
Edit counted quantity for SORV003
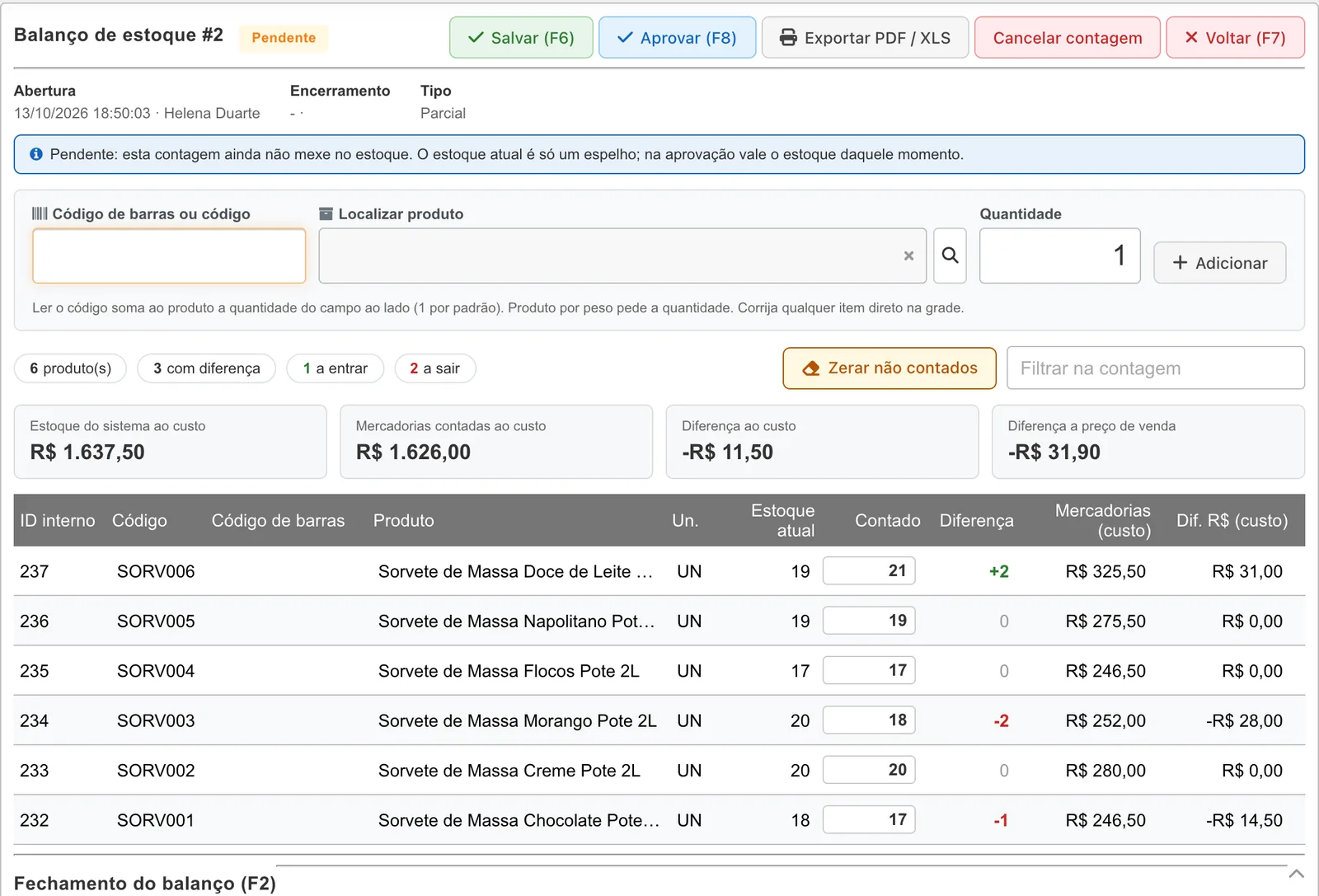tap(869, 720)
